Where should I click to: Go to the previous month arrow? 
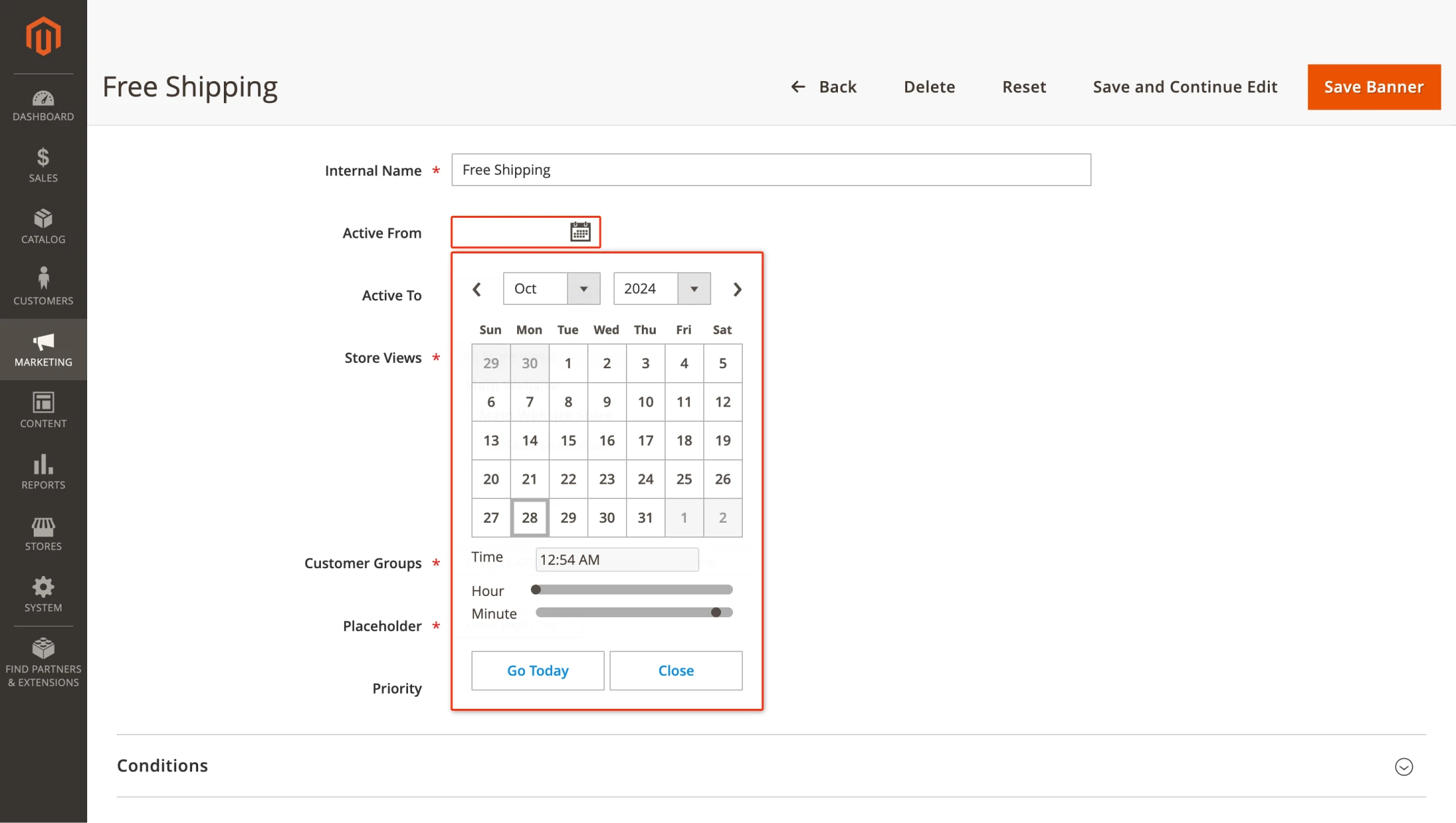(x=477, y=289)
